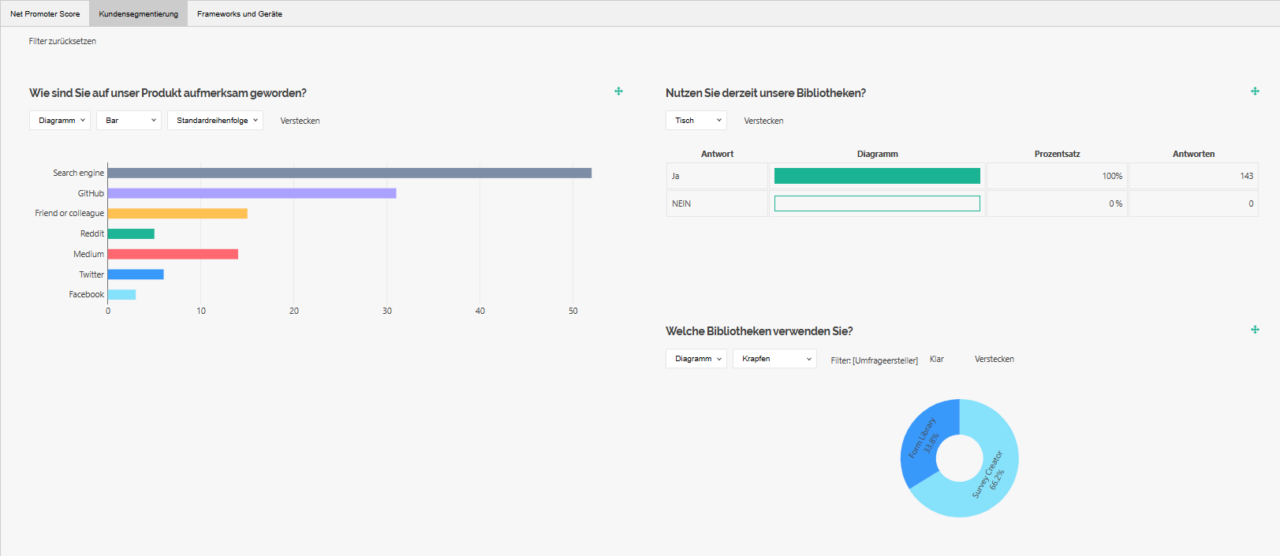The height and width of the screenshot is (556, 1280).
Task: Open the Diagramm dropdown in the first panel
Action: [60, 121]
